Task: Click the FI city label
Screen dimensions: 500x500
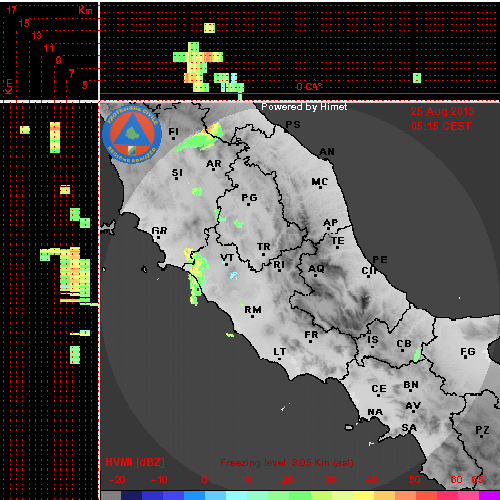Action: point(173,132)
